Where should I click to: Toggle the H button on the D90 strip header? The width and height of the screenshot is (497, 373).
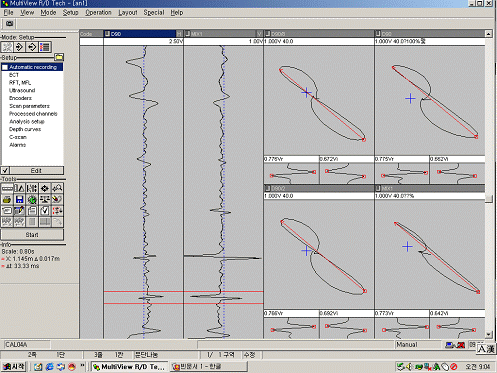[179, 34]
